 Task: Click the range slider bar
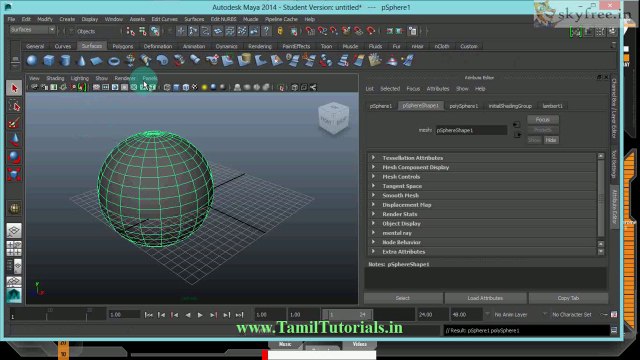(x=347, y=315)
